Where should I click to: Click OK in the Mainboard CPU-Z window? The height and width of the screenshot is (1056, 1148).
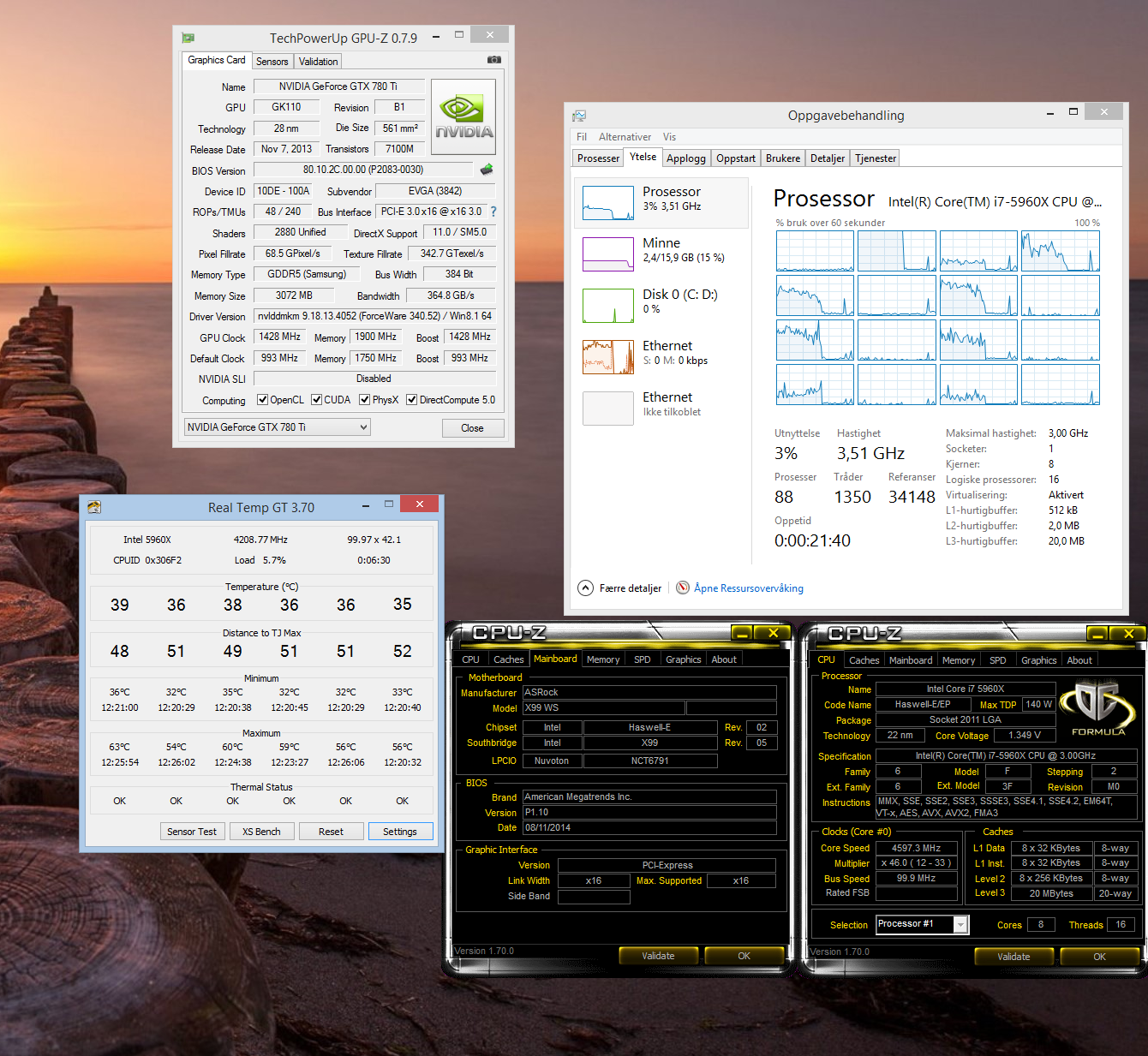[x=744, y=956]
